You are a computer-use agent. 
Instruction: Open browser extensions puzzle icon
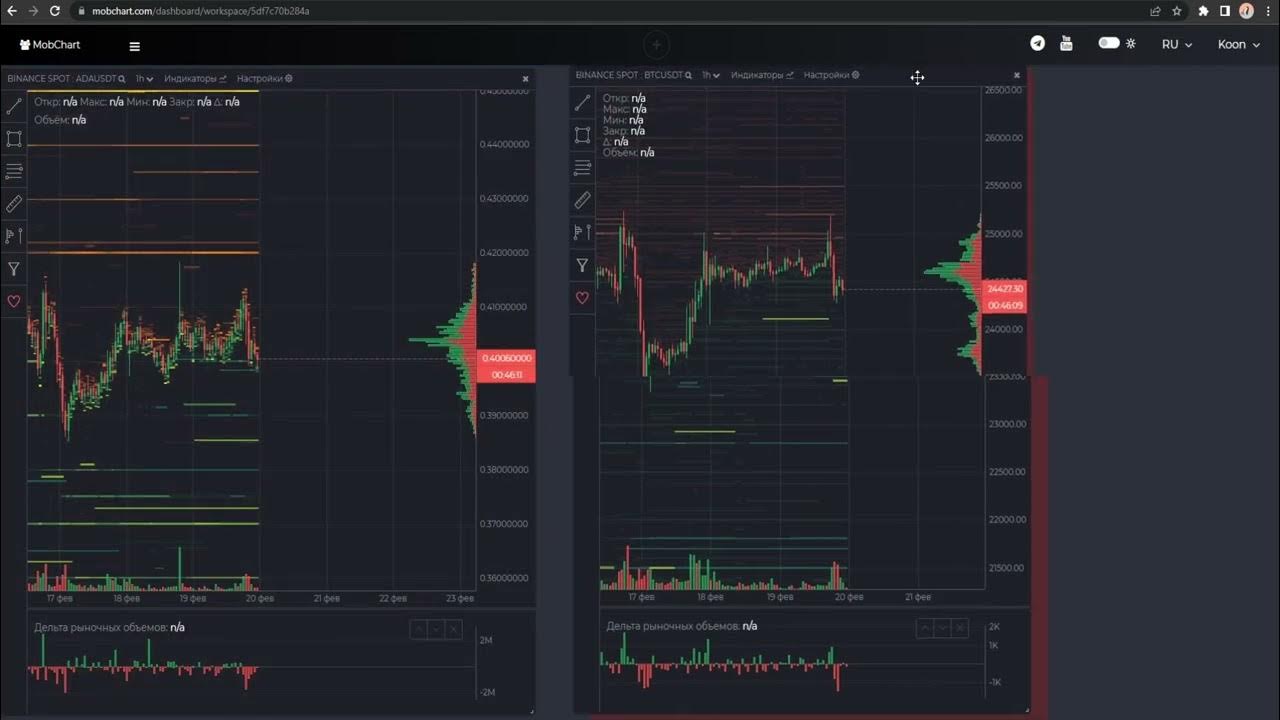1203,11
